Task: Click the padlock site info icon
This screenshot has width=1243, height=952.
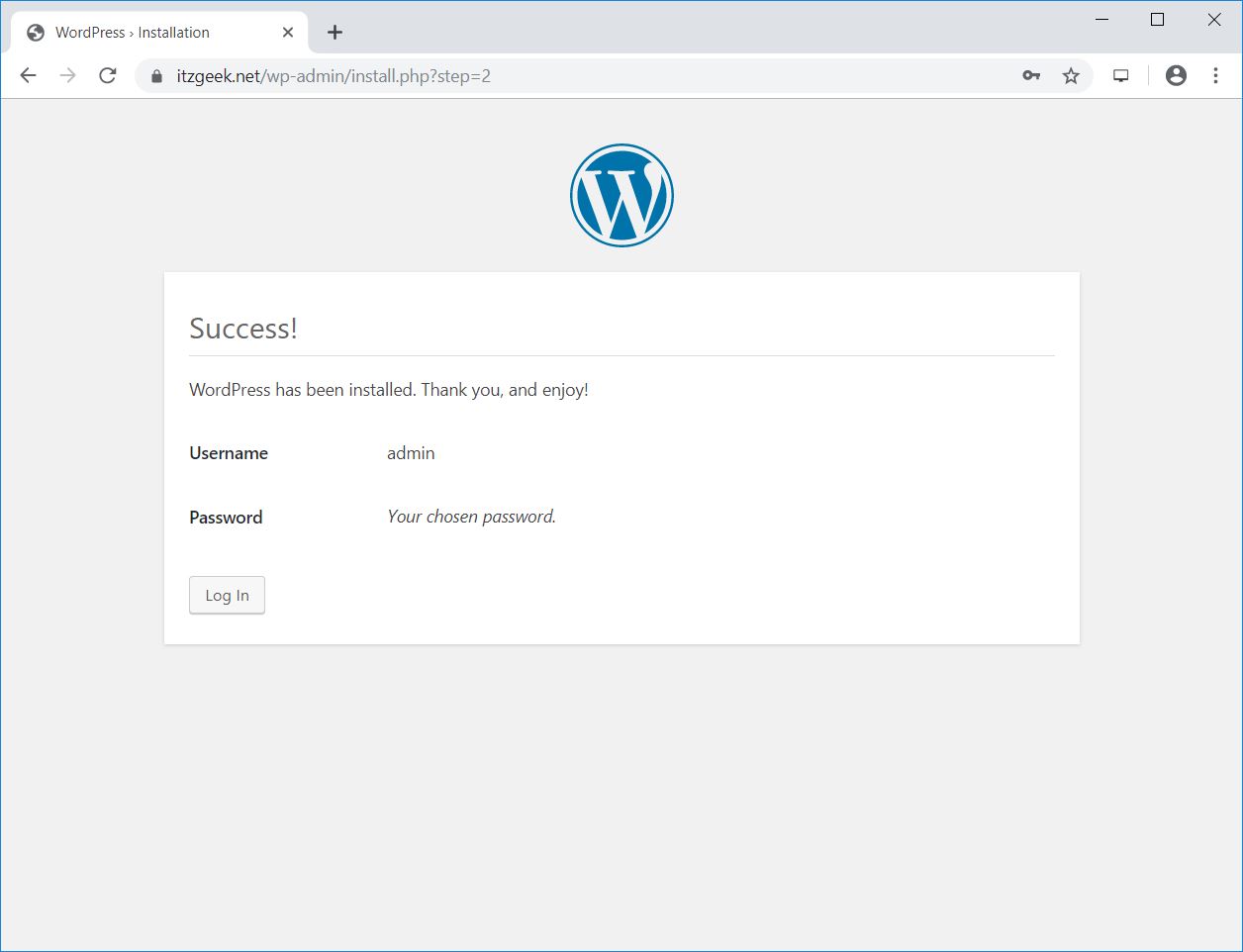Action: pos(156,76)
